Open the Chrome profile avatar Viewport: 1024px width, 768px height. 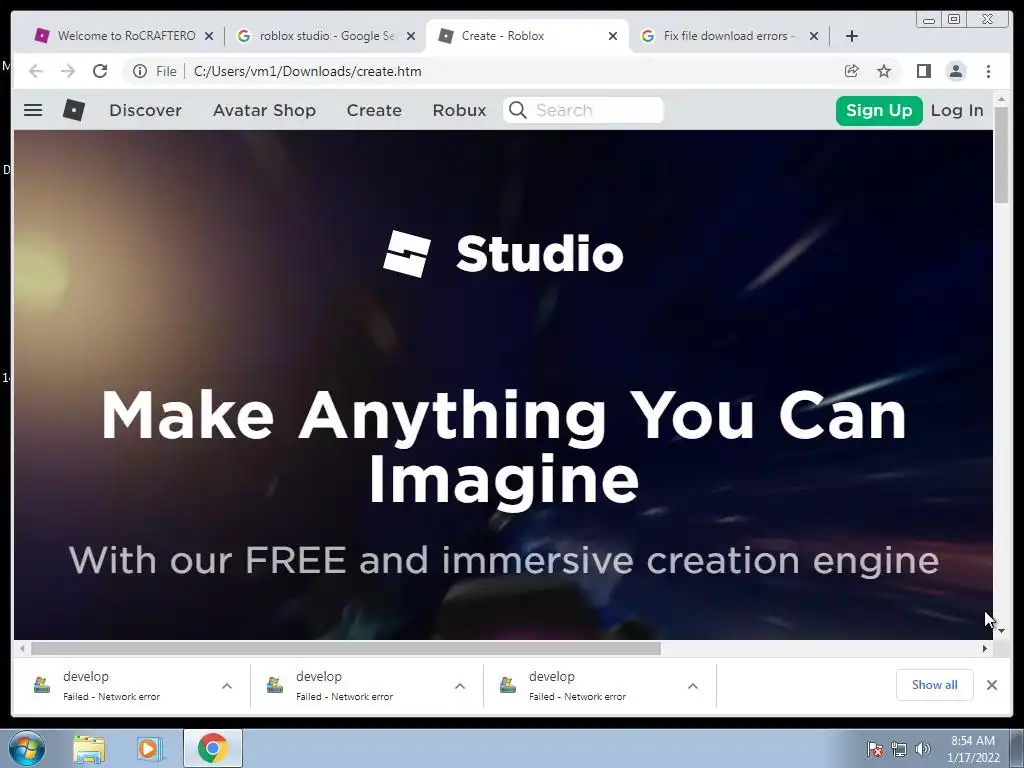955,71
